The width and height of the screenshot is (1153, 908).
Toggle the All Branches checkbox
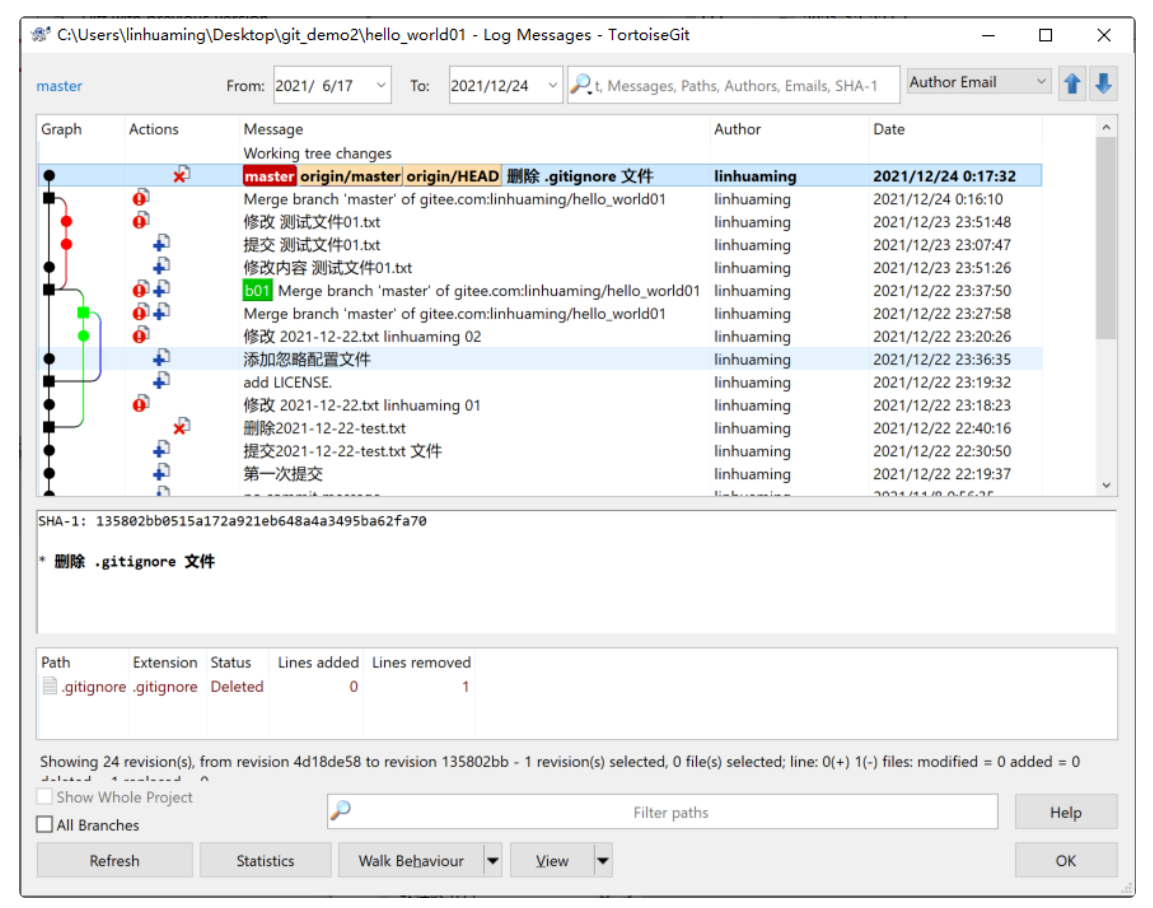[x=45, y=824]
